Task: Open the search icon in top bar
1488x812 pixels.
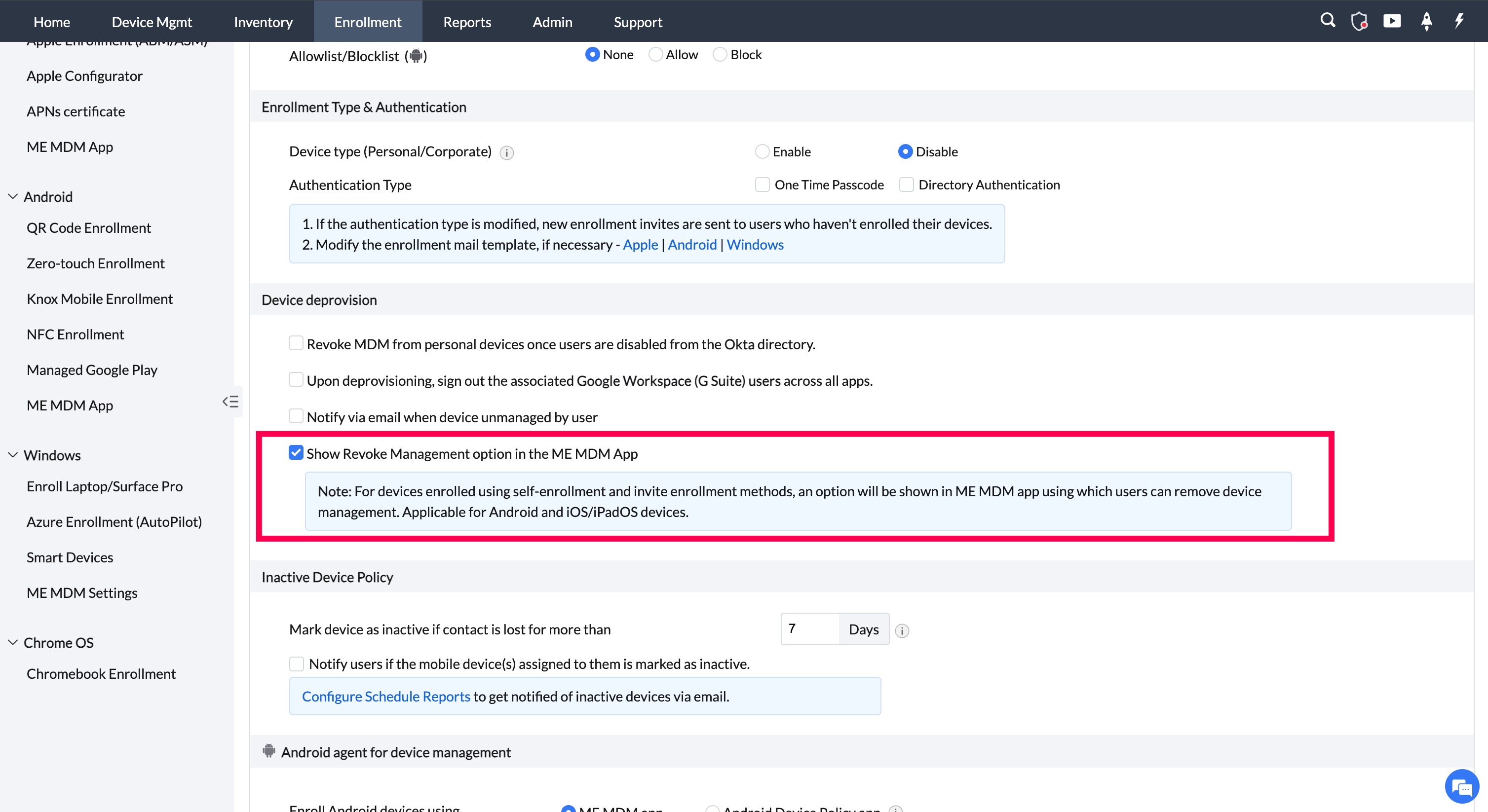Action: pos(1328,21)
